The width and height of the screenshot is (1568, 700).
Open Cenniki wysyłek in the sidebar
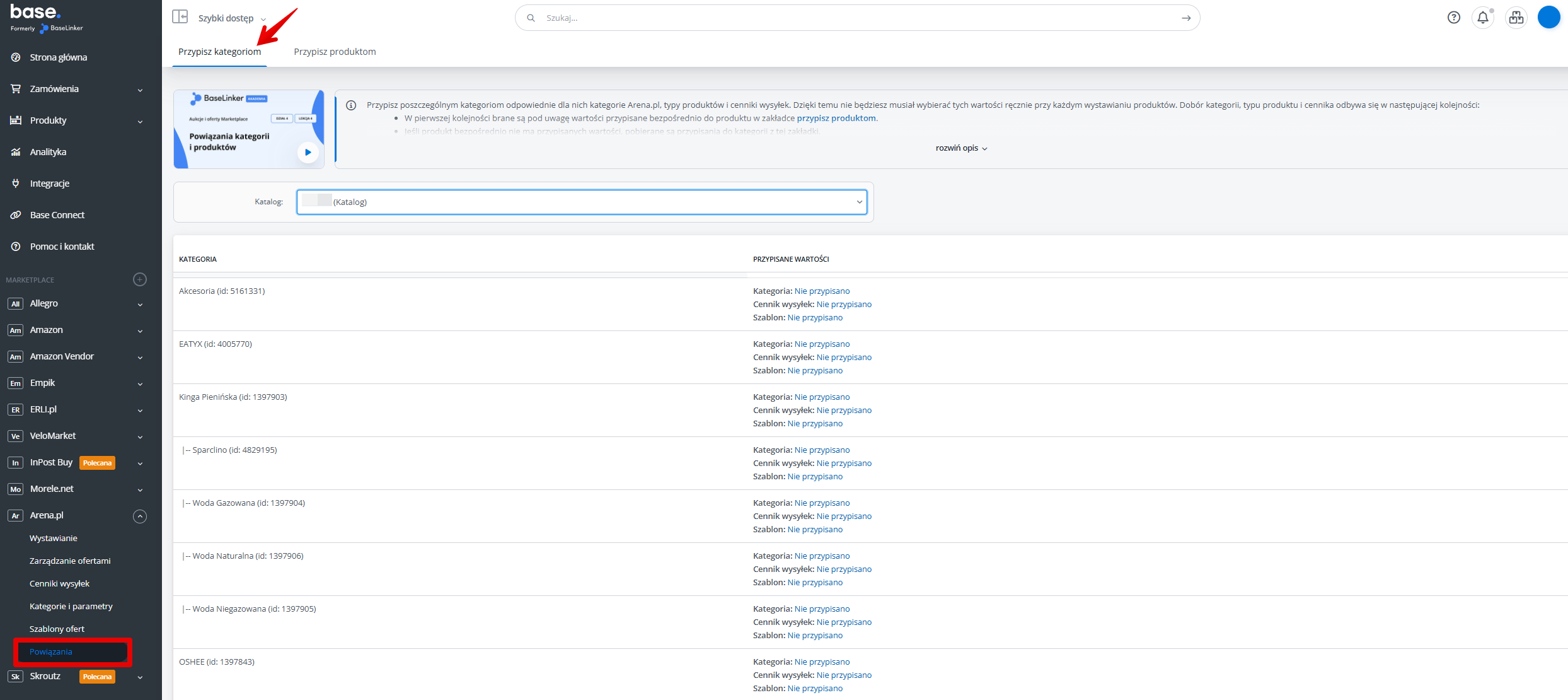pyautogui.click(x=59, y=584)
